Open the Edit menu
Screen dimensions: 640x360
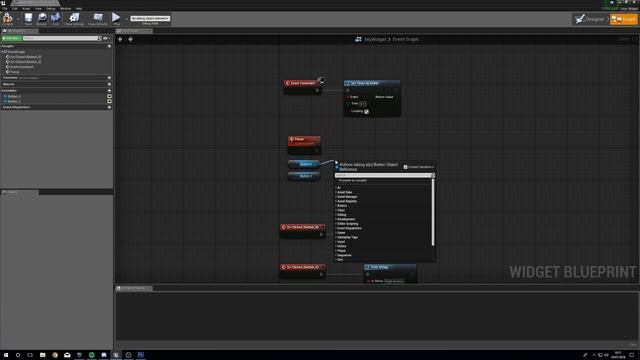[15, 8]
